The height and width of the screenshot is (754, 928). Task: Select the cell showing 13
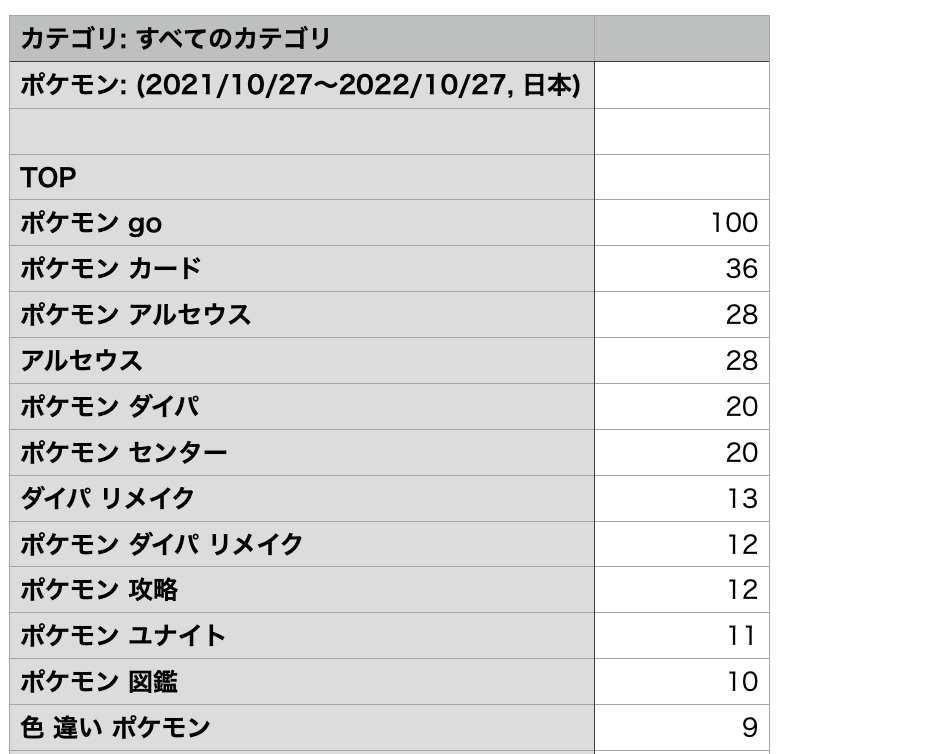pyautogui.click(x=682, y=498)
